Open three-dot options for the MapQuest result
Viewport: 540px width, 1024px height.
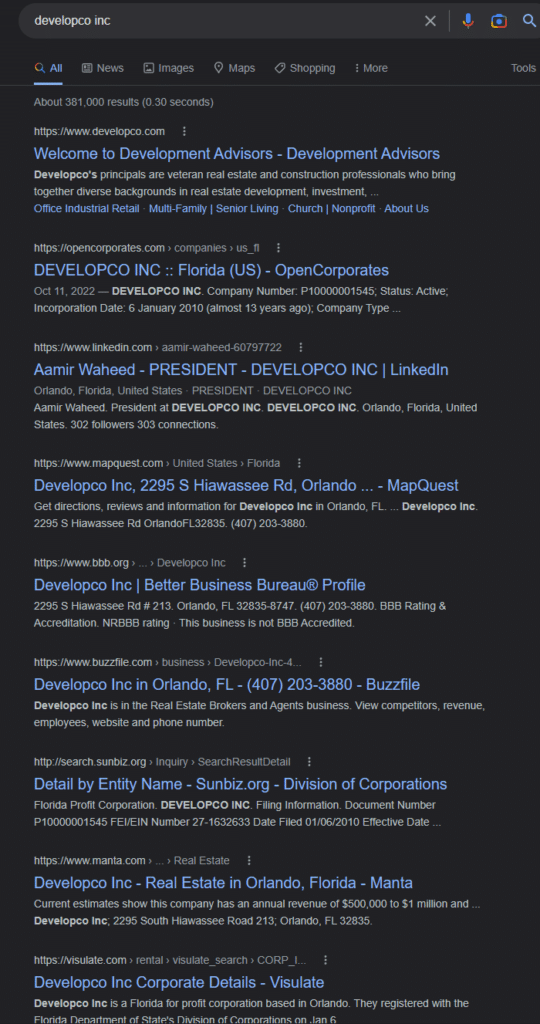pos(299,463)
